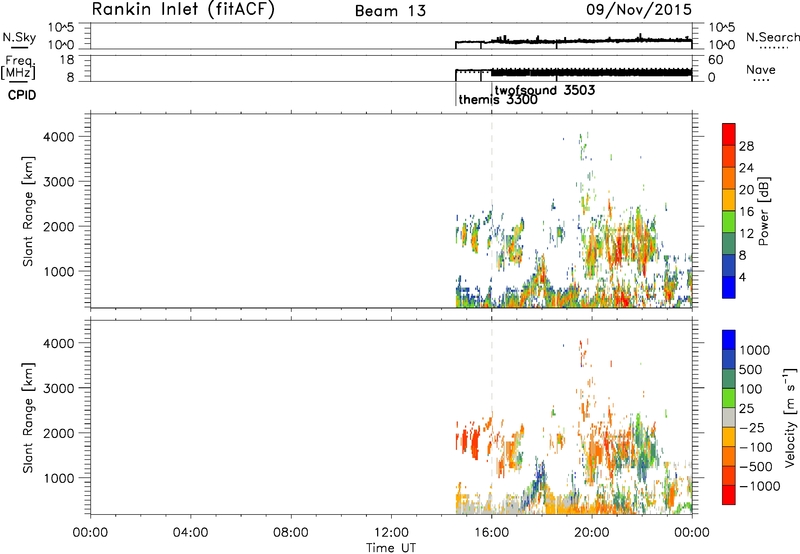Click the 'CPID' label
This screenshot has height=554, width=800.
22,95
